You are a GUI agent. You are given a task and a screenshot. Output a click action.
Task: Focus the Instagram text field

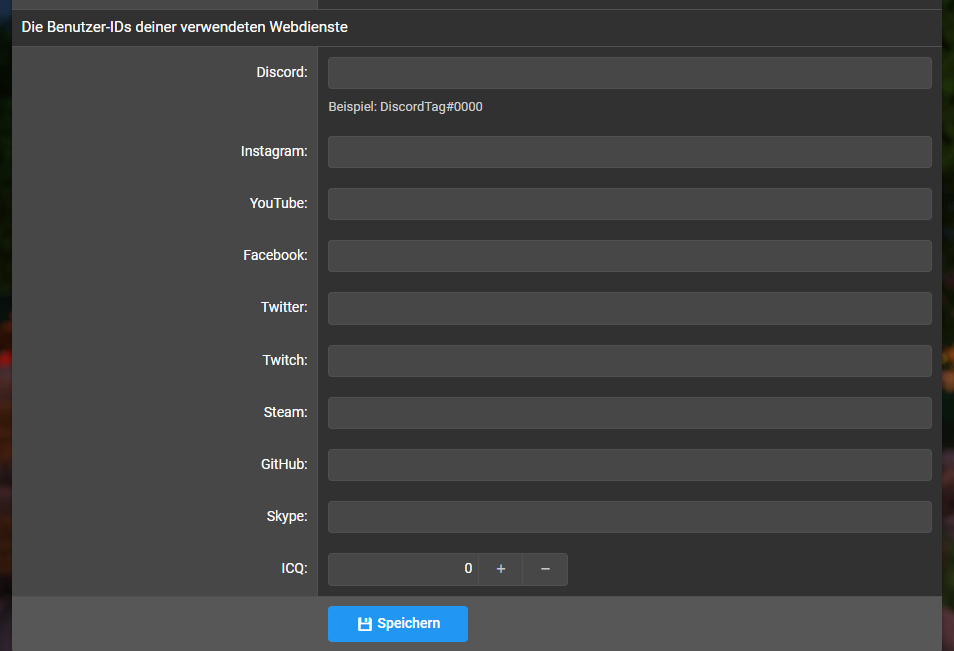pos(629,152)
